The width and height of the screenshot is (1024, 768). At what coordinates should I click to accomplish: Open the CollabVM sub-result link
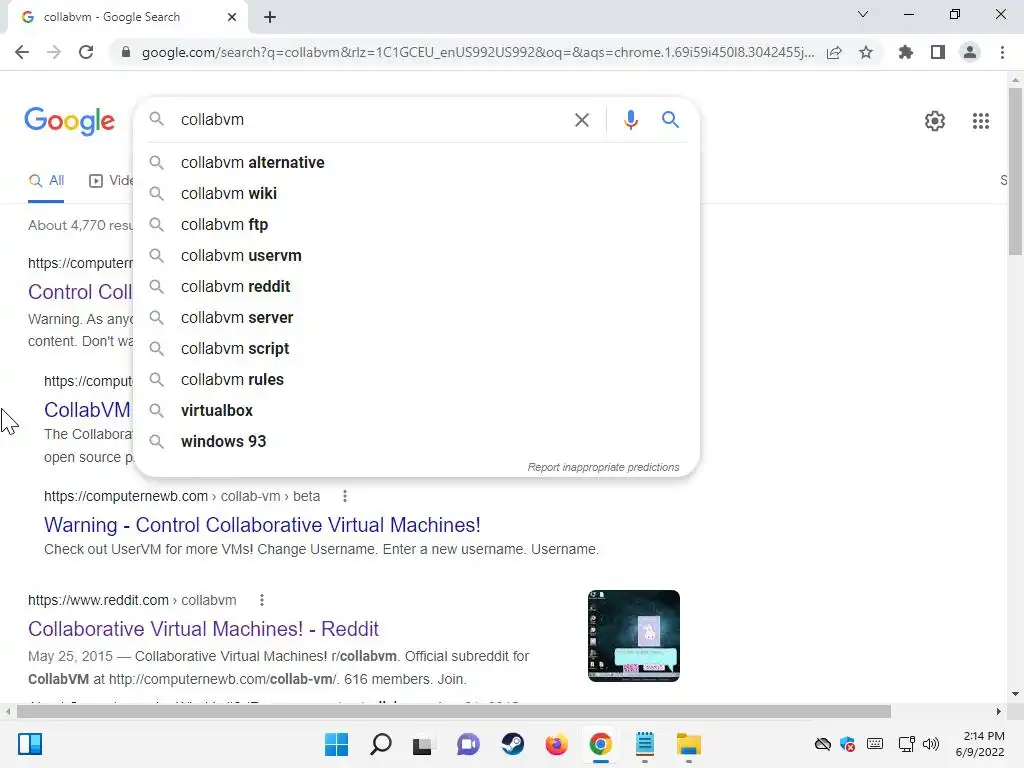(x=87, y=410)
